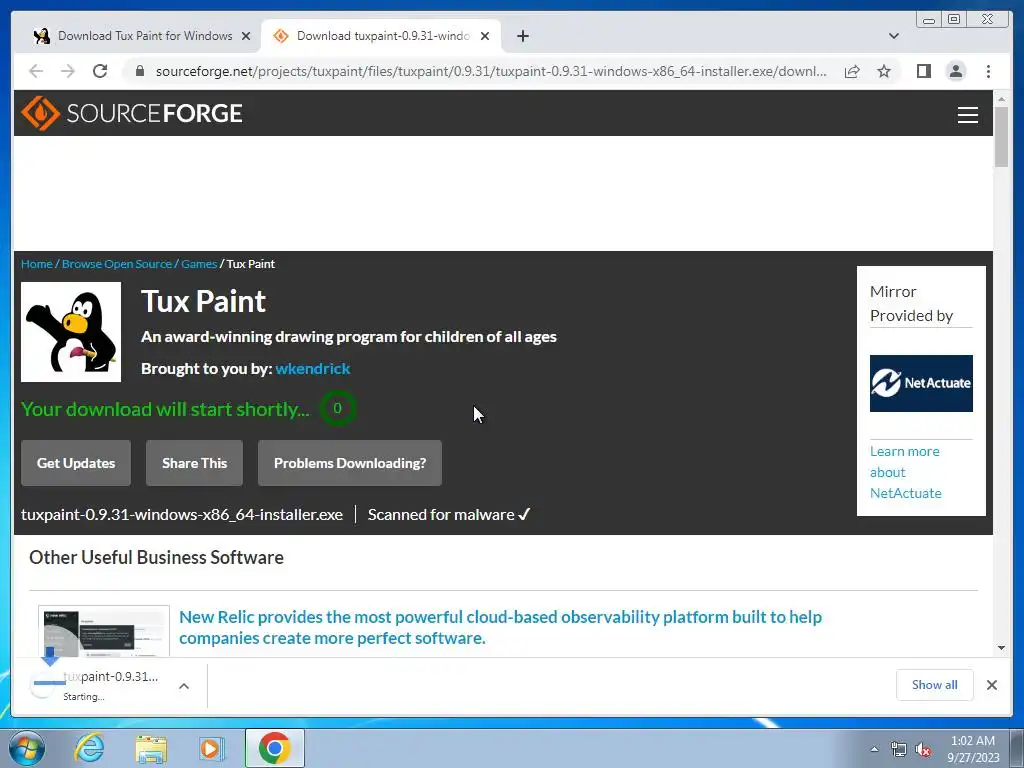Click the share page icon
1024x768 pixels.
[852, 71]
